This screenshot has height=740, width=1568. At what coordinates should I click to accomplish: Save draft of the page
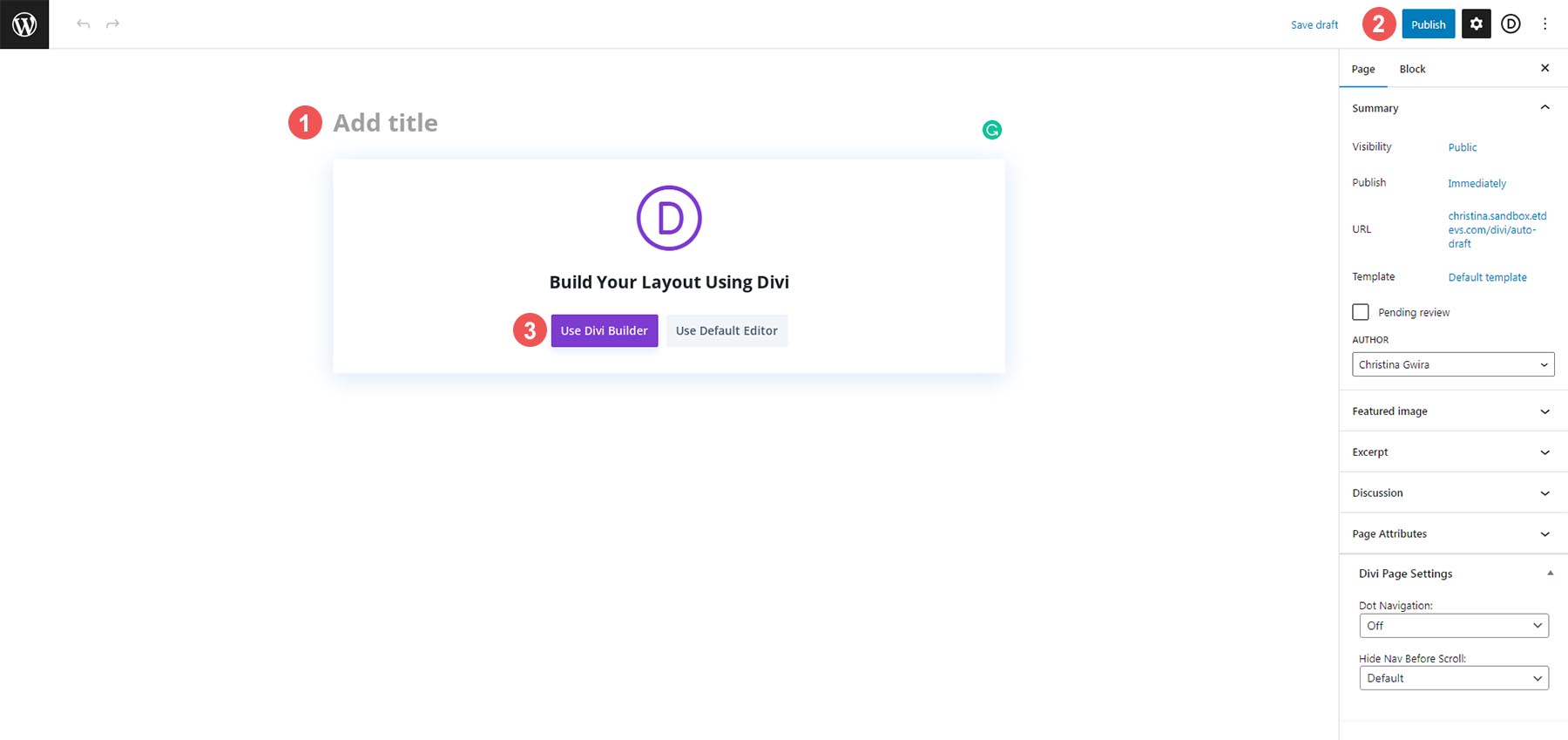pos(1314,24)
